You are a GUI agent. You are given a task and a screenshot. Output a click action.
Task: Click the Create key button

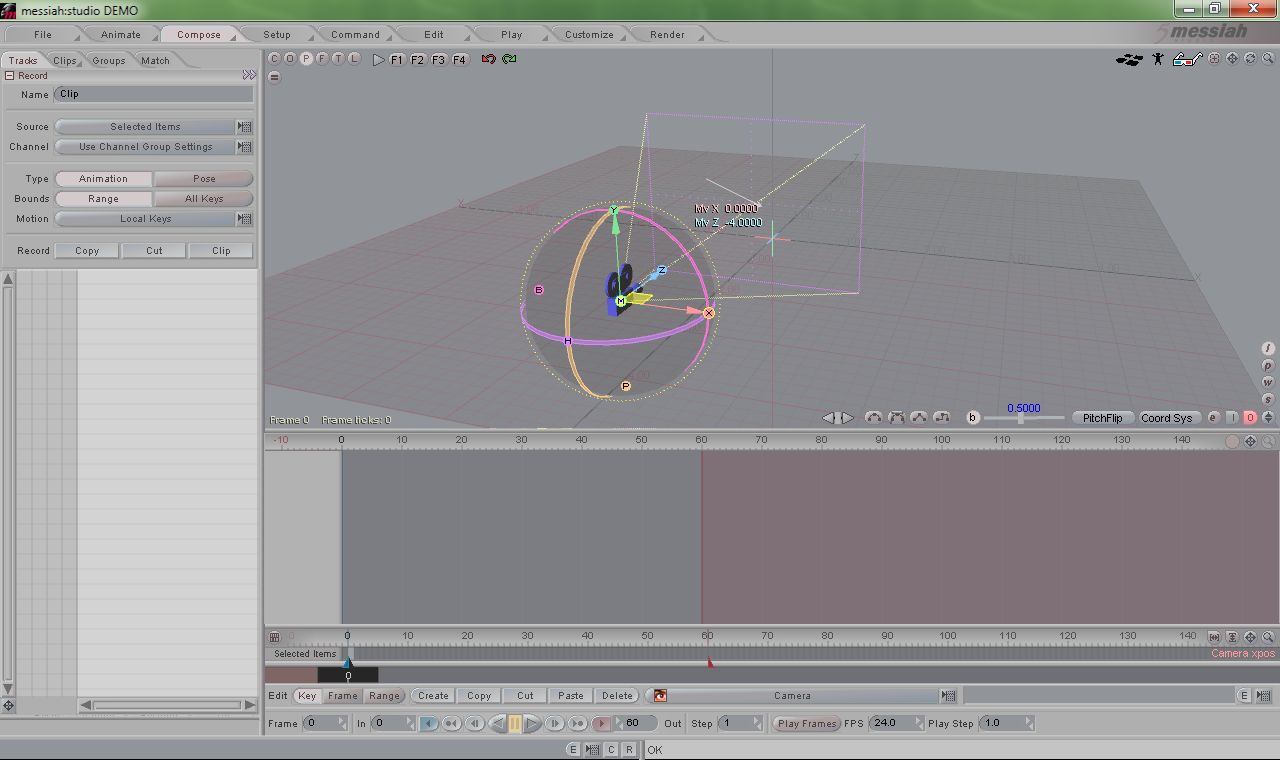click(x=433, y=696)
